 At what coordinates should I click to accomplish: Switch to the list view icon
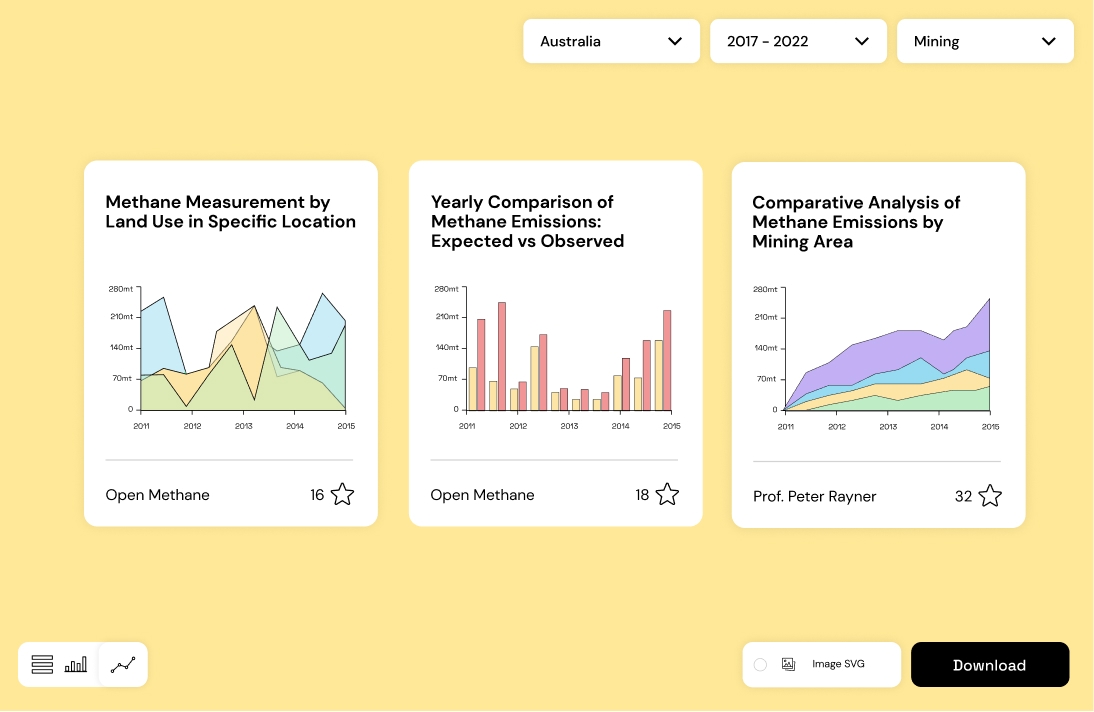click(x=42, y=665)
